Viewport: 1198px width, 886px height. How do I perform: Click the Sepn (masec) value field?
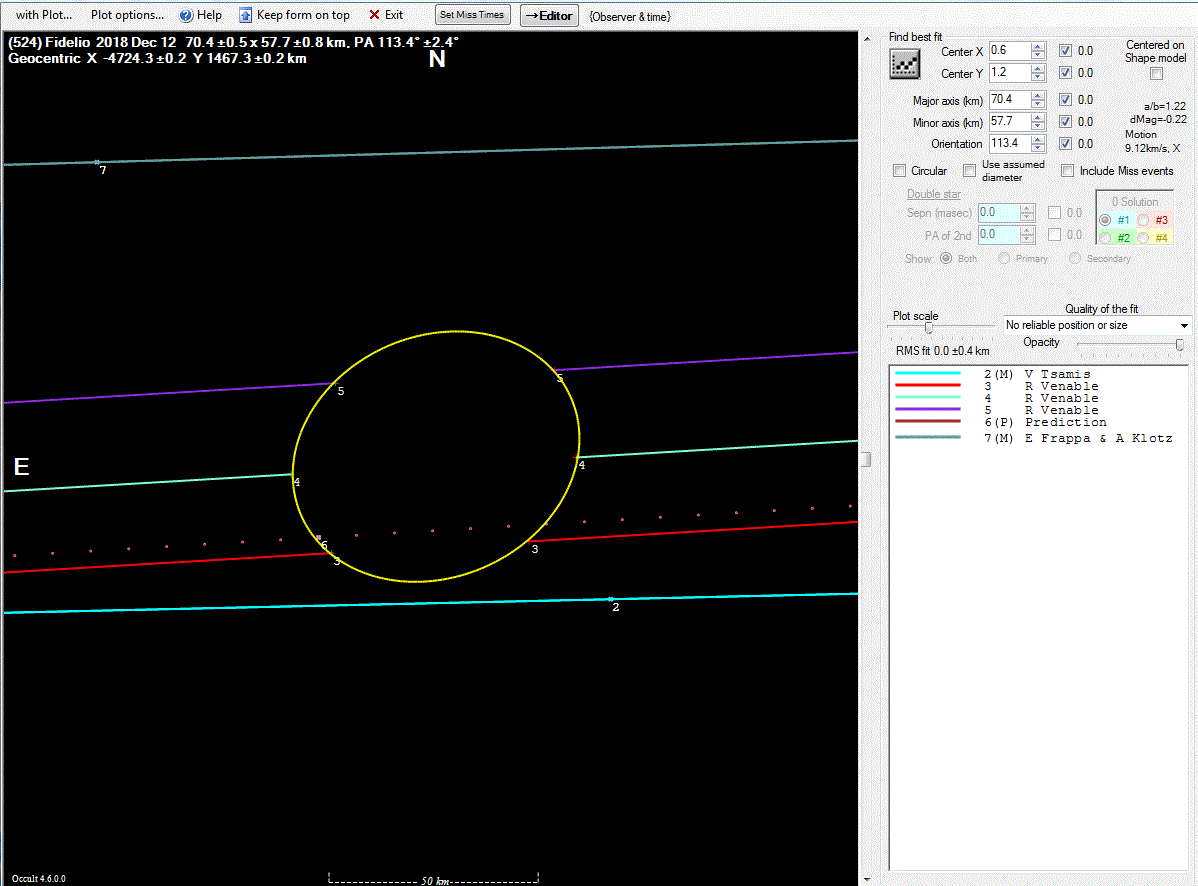pyautogui.click(x=999, y=212)
